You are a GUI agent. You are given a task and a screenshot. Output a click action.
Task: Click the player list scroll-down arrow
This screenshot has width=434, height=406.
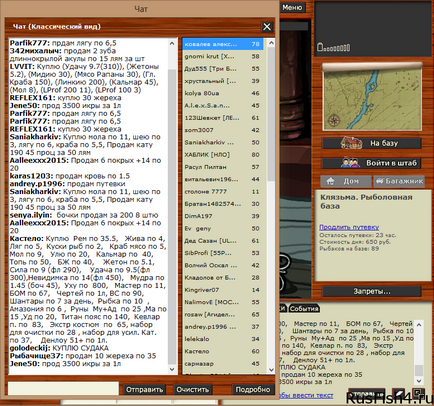point(271,369)
